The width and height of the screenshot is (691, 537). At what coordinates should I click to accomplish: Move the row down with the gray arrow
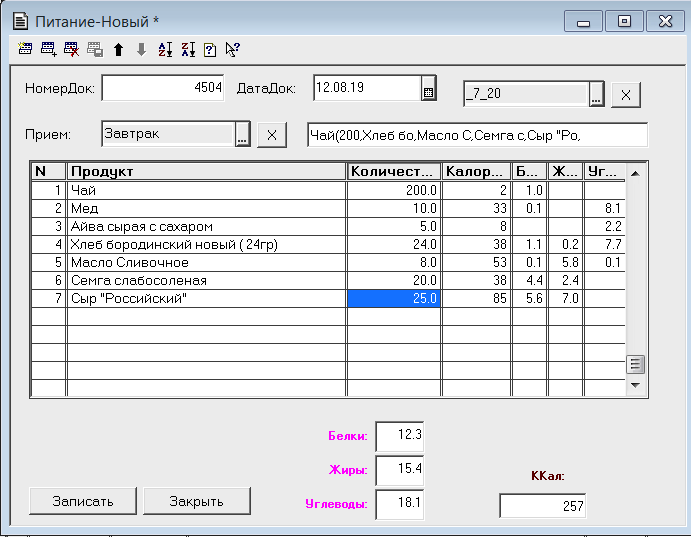pyautogui.click(x=141, y=48)
